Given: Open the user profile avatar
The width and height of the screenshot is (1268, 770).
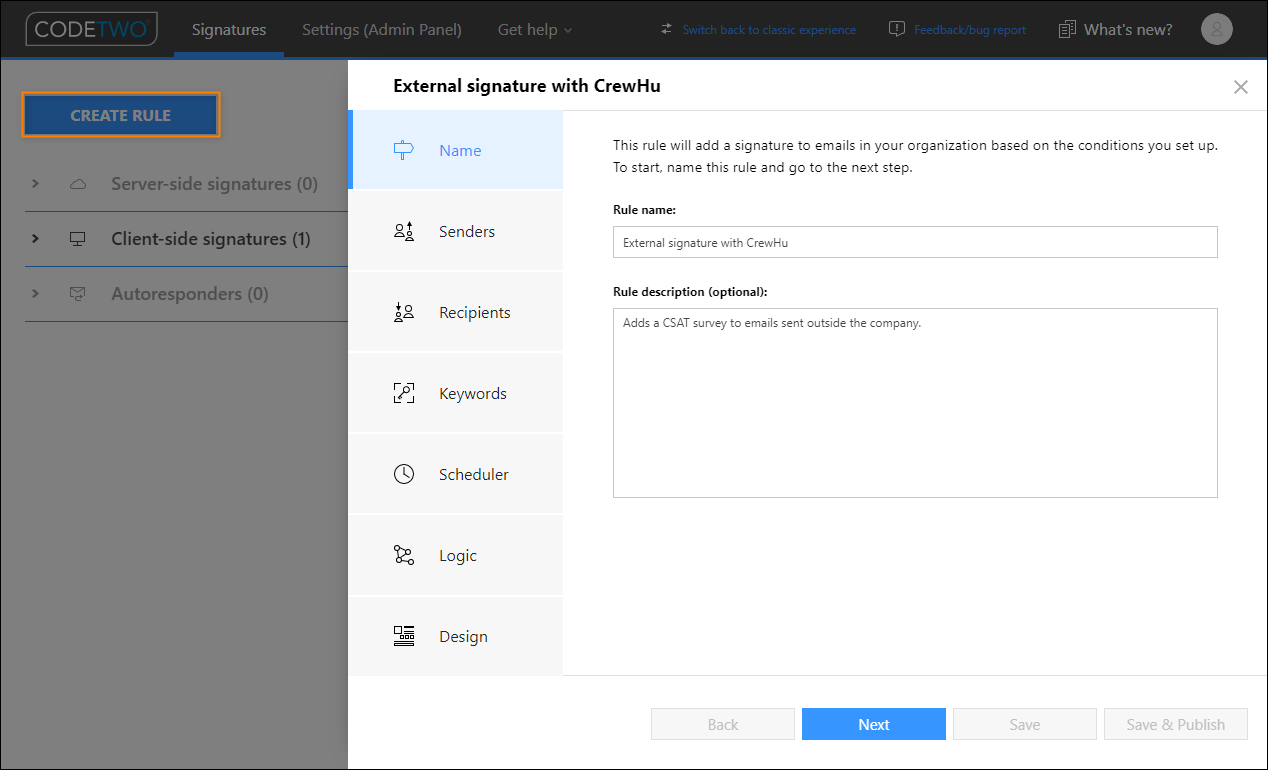Looking at the screenshot, I should click(1217, 29).
